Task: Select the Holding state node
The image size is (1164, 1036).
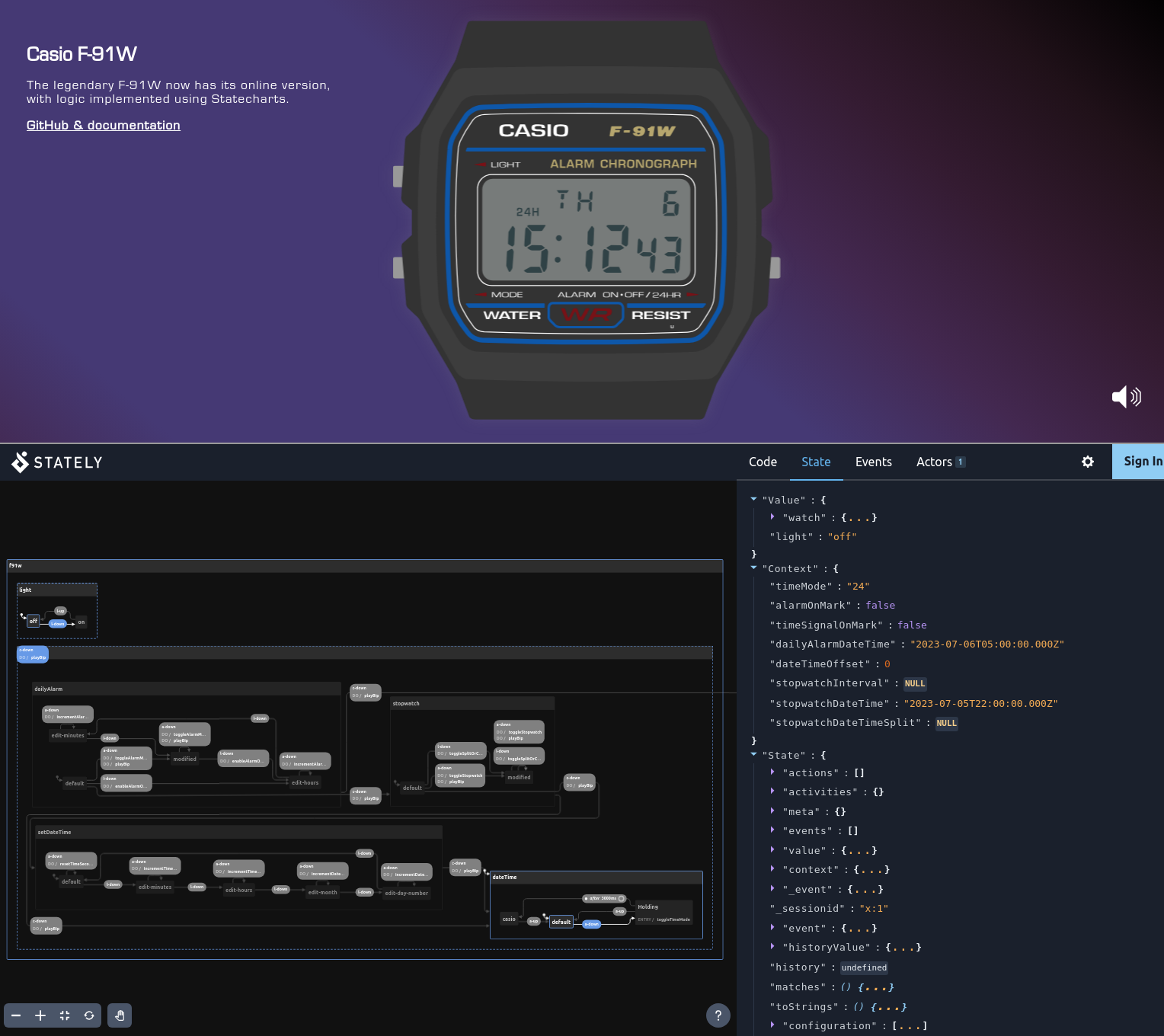Action: pos(664,913)
